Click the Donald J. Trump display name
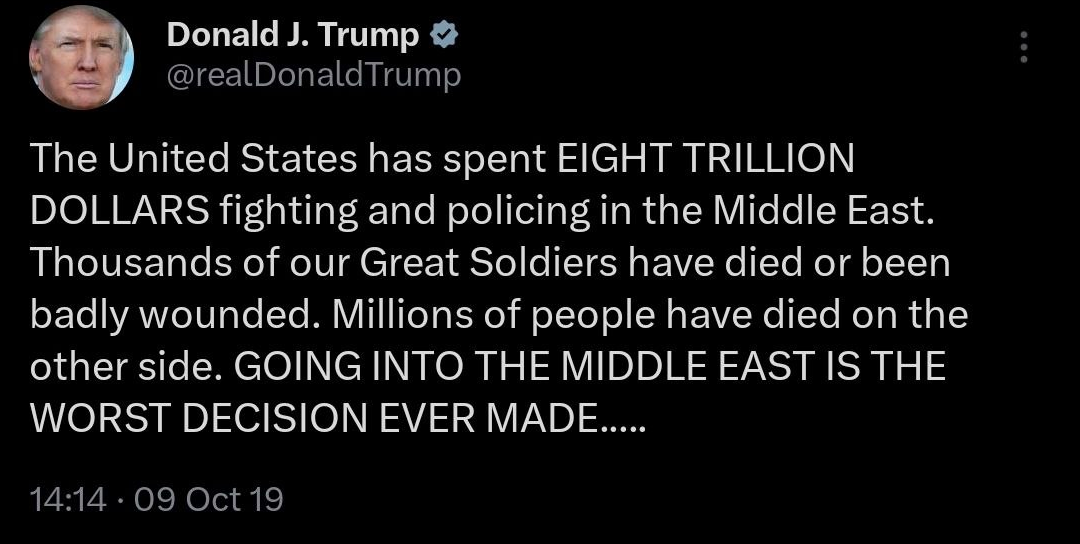This screenshot has width=1080, height=544. click(293, 36)
